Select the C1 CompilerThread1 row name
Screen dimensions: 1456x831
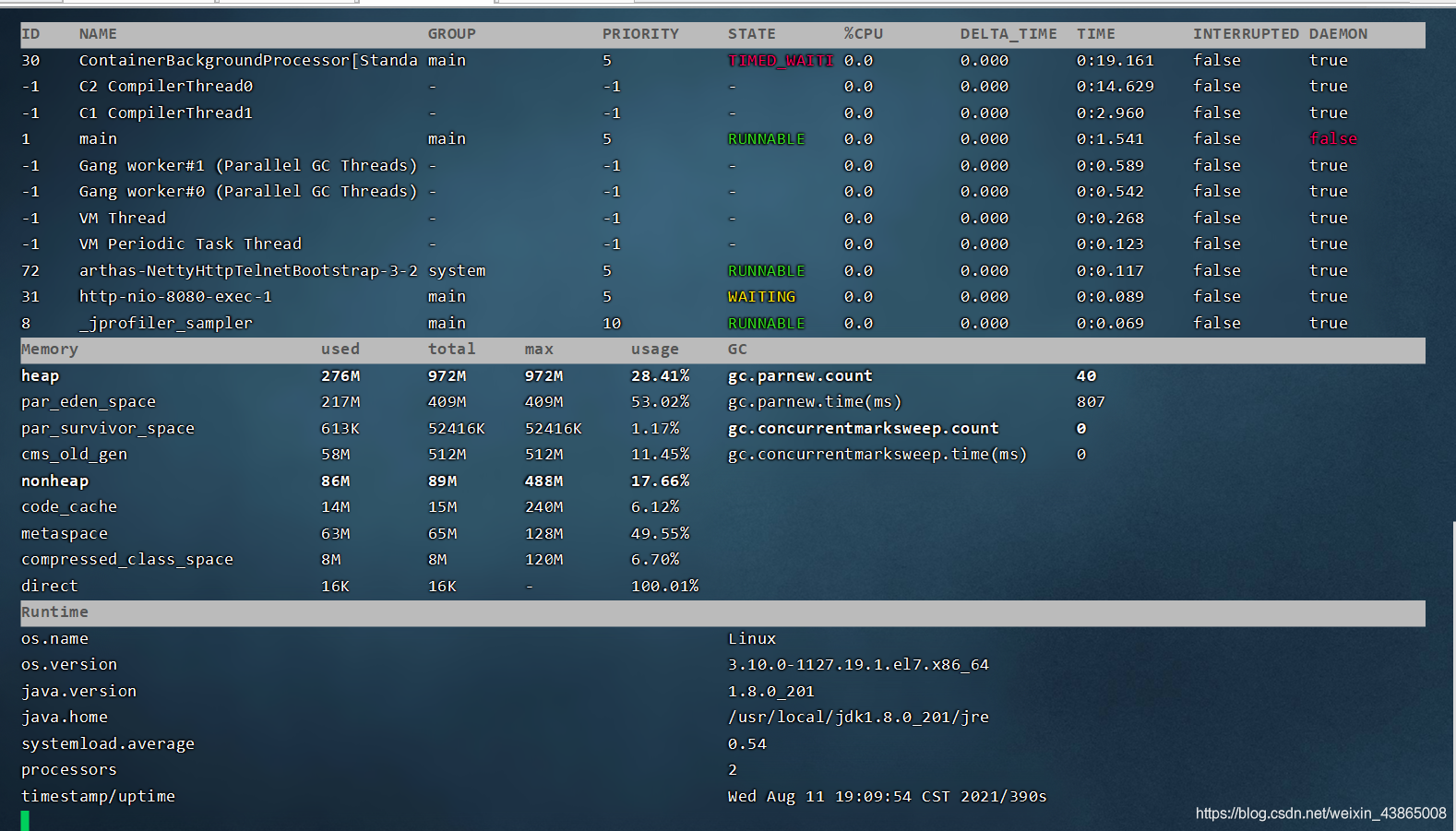[x=166, y=113]
